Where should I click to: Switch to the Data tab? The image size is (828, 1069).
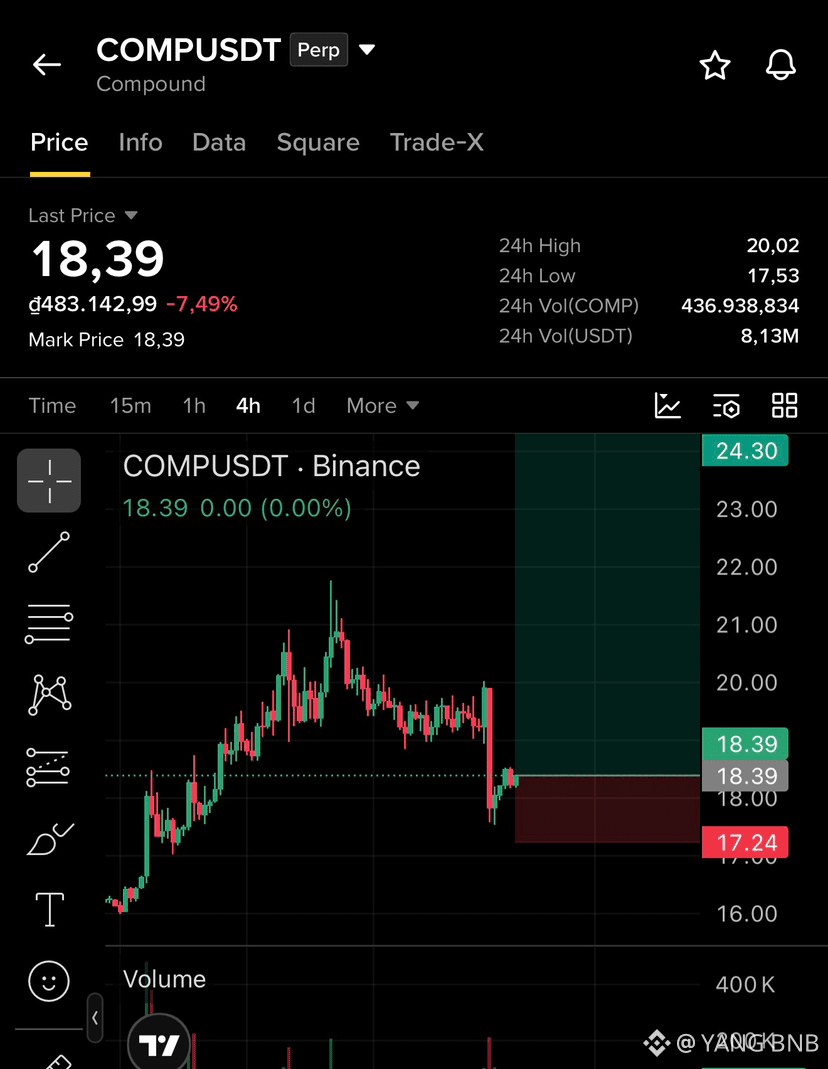pyautogui.click(x=219, y=142)
